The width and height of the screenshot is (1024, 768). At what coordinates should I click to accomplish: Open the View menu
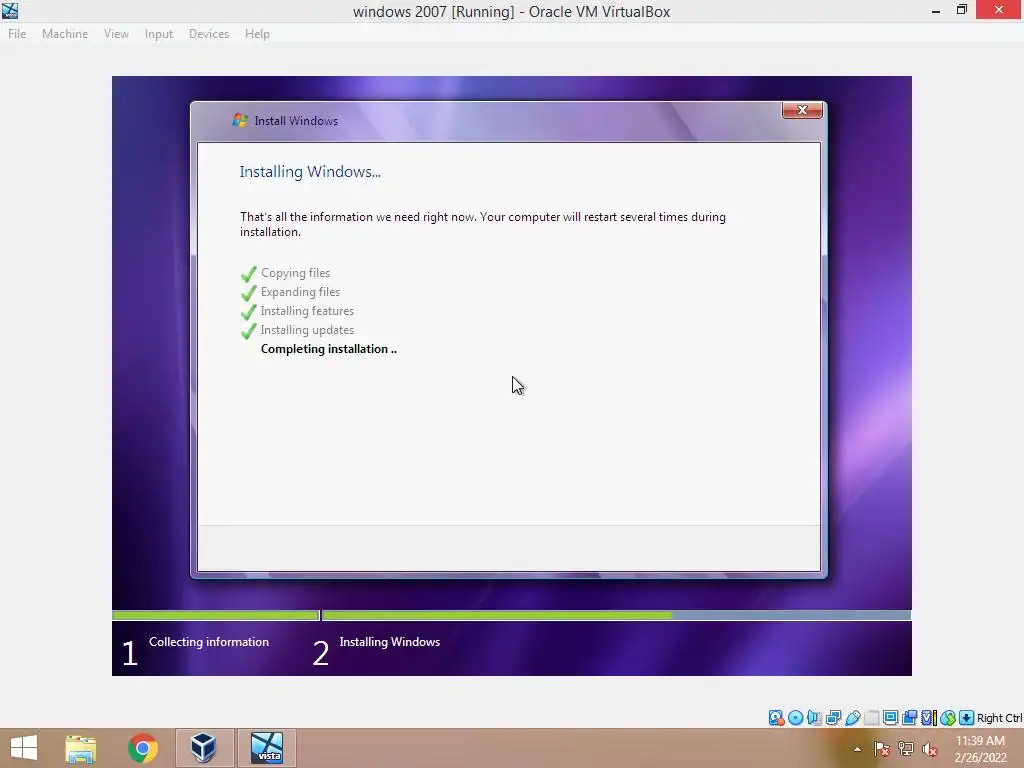tap(116, 34)
